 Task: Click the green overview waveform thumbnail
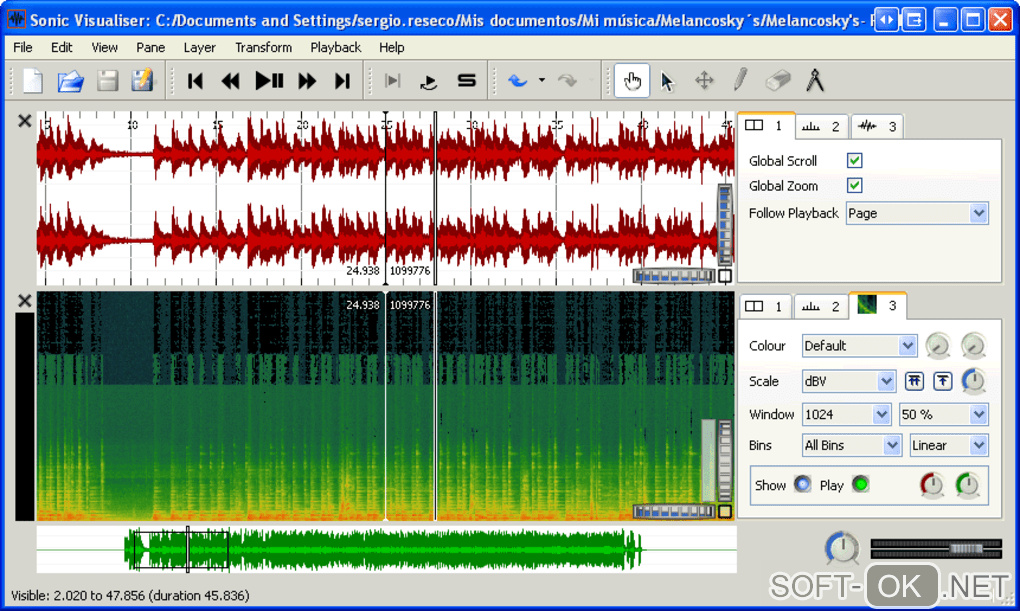(385, 549)
